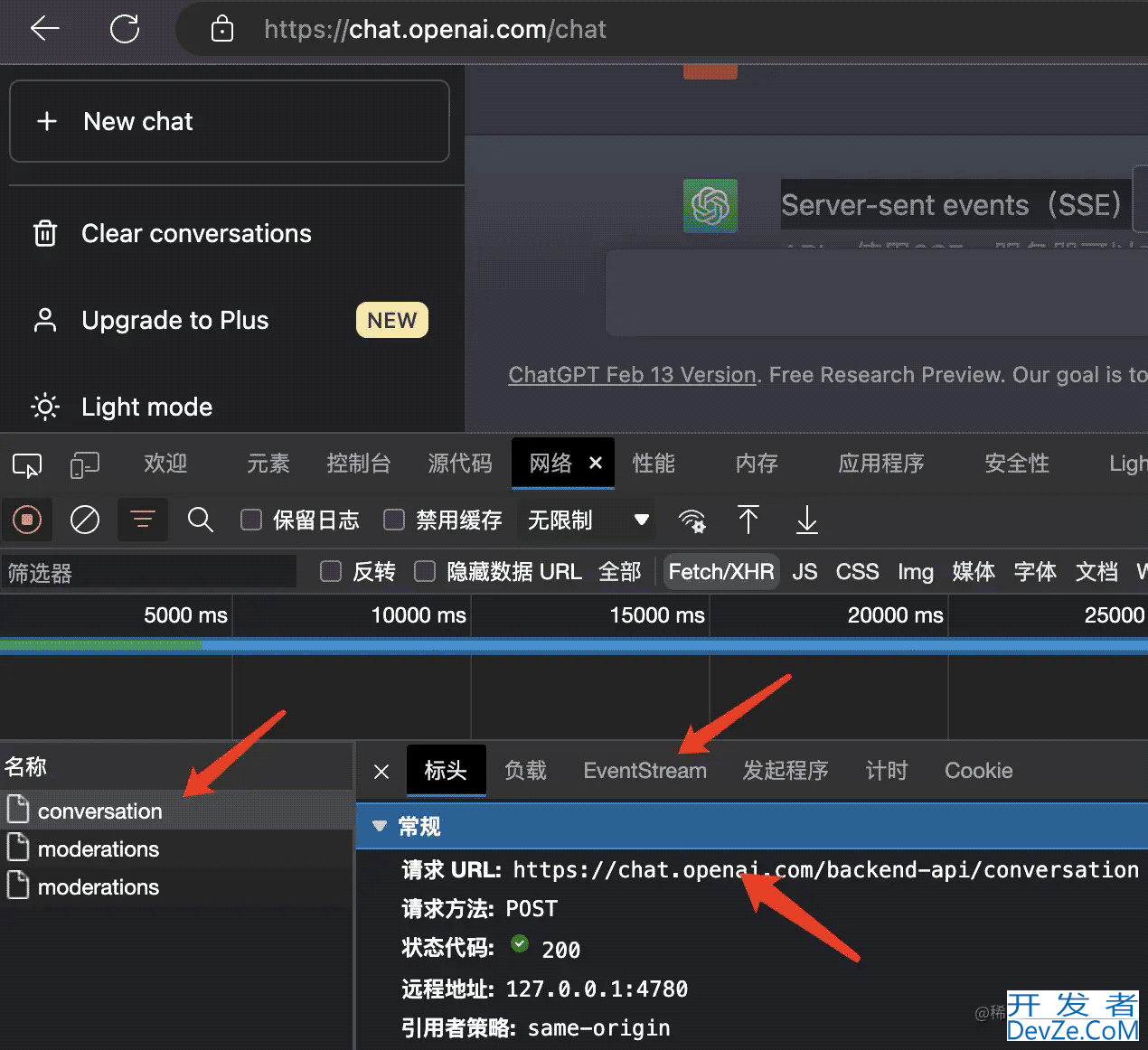Screen dimensions: 1148x1050
Task: Open Upgrade to Plus
Action: pos(175,320)
